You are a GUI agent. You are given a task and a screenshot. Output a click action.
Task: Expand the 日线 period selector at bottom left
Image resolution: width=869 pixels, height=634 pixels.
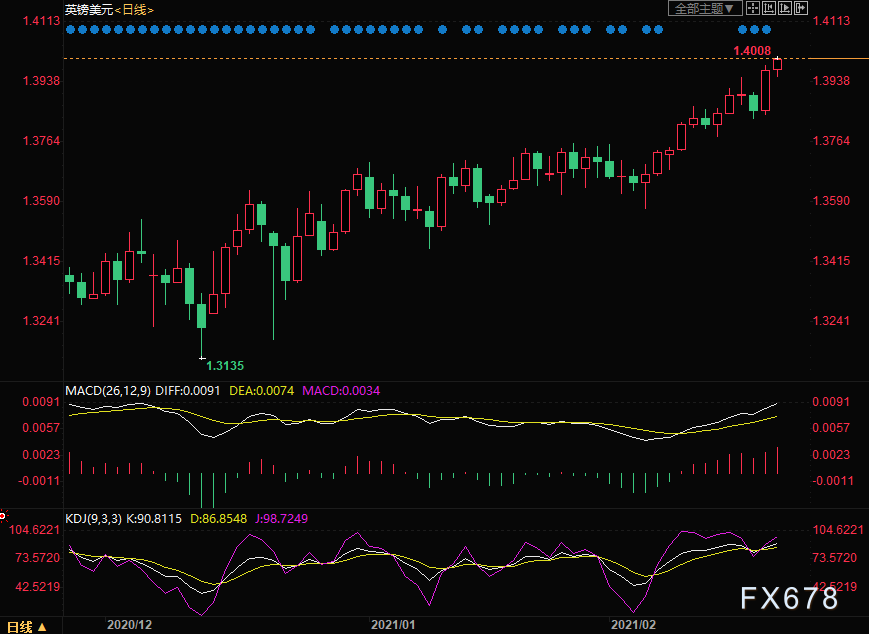20,626
